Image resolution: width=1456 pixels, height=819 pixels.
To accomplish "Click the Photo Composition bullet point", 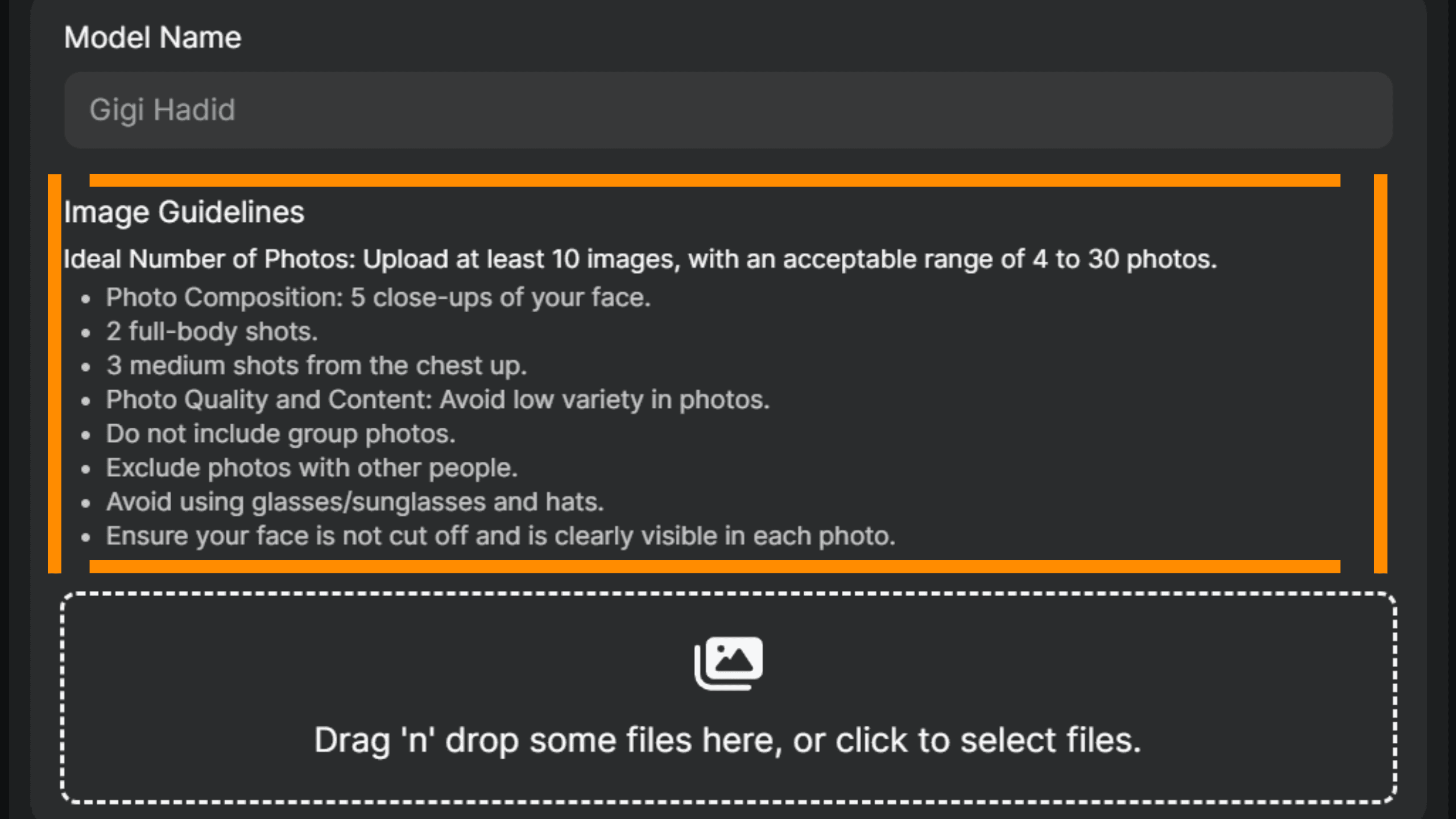I will pyautogui.click(x=378, y=297).
